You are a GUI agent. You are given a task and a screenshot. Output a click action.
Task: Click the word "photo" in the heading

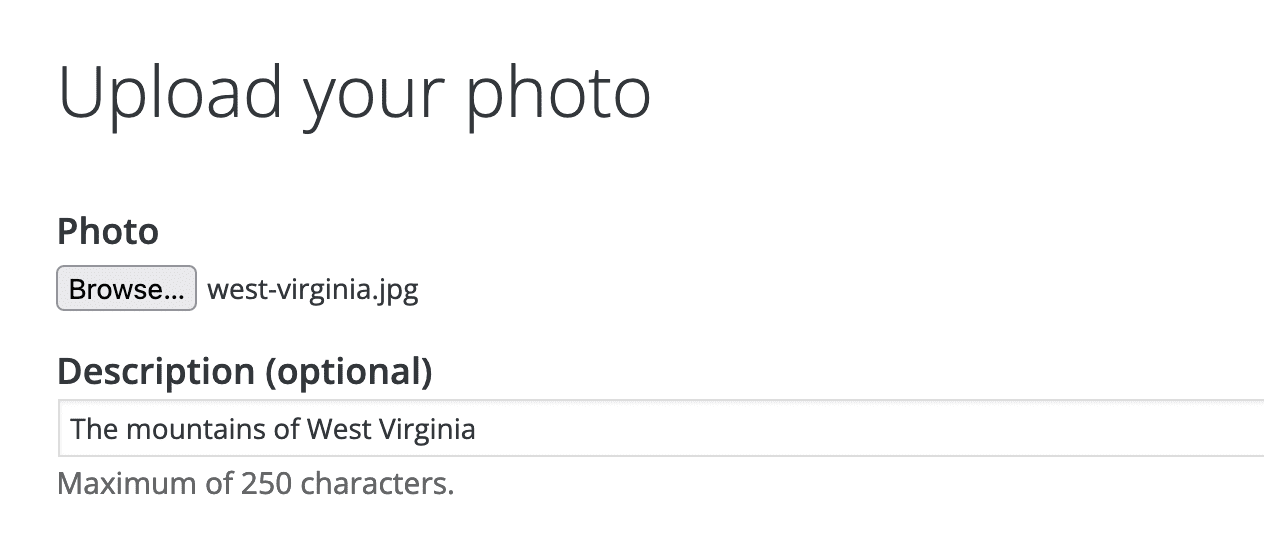559,95
